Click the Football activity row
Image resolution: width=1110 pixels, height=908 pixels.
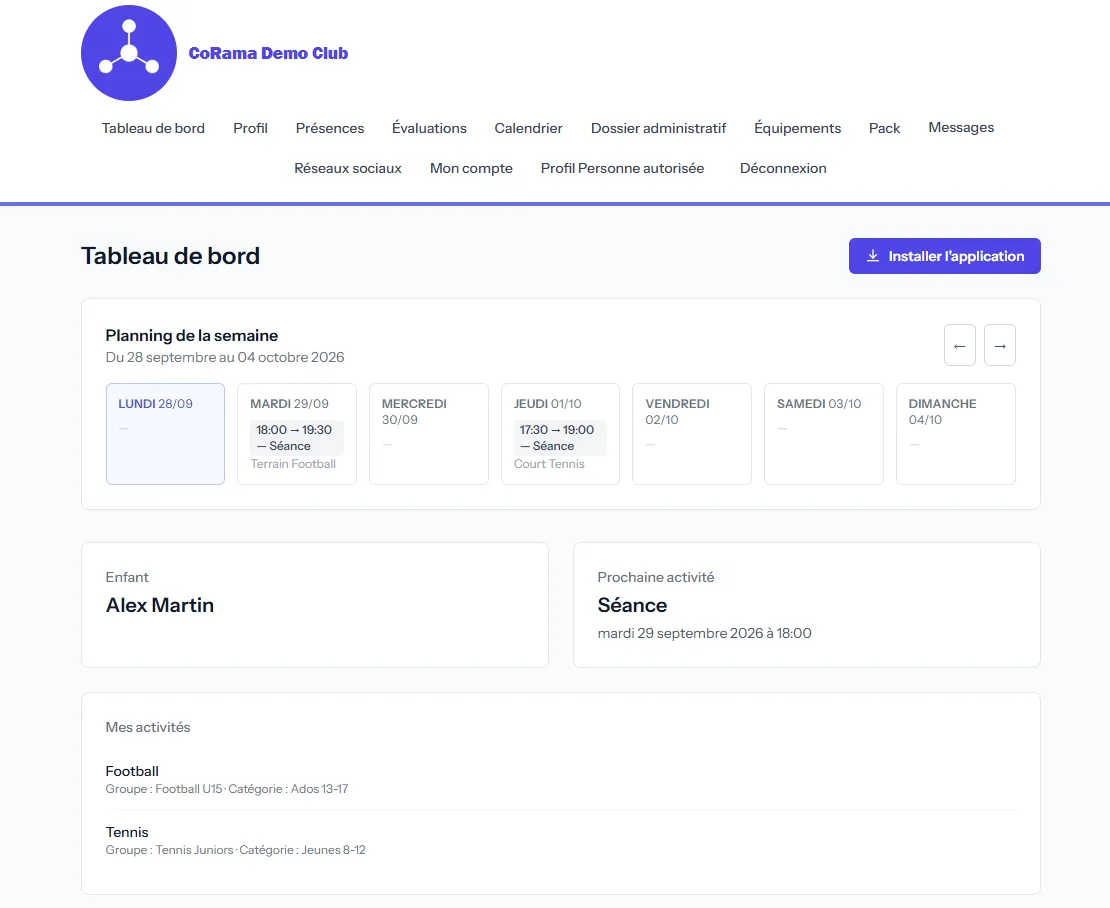pos(561,779)
